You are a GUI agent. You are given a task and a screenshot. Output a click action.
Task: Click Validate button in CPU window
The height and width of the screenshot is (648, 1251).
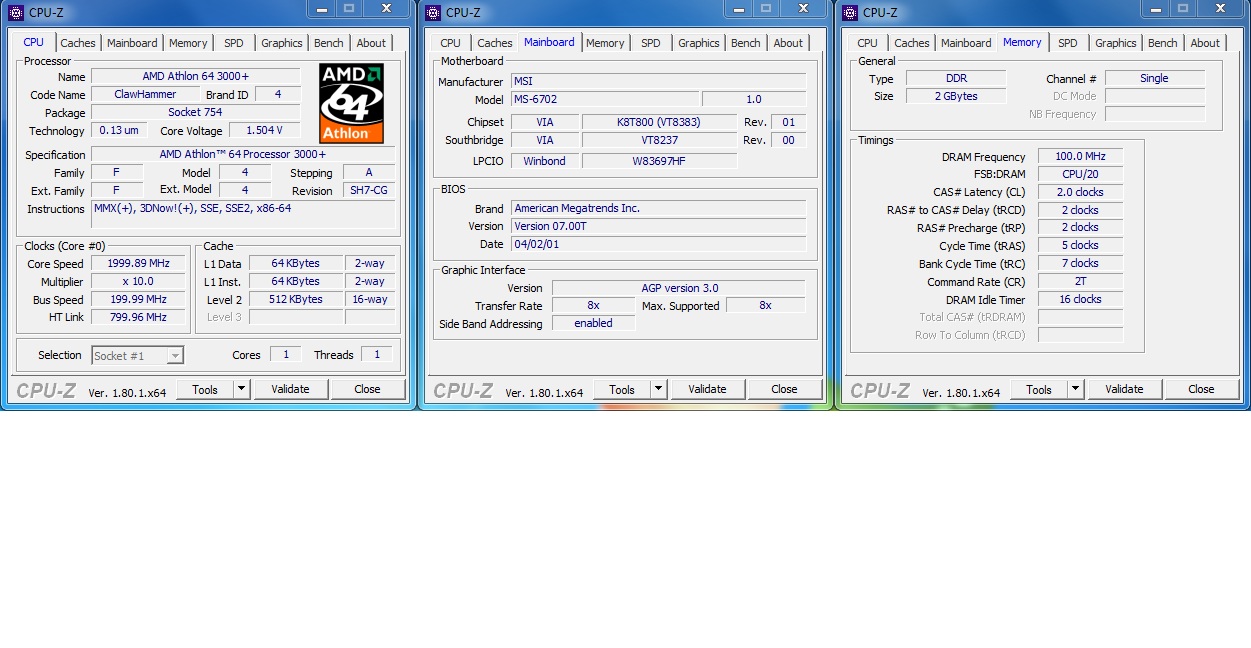290,389
